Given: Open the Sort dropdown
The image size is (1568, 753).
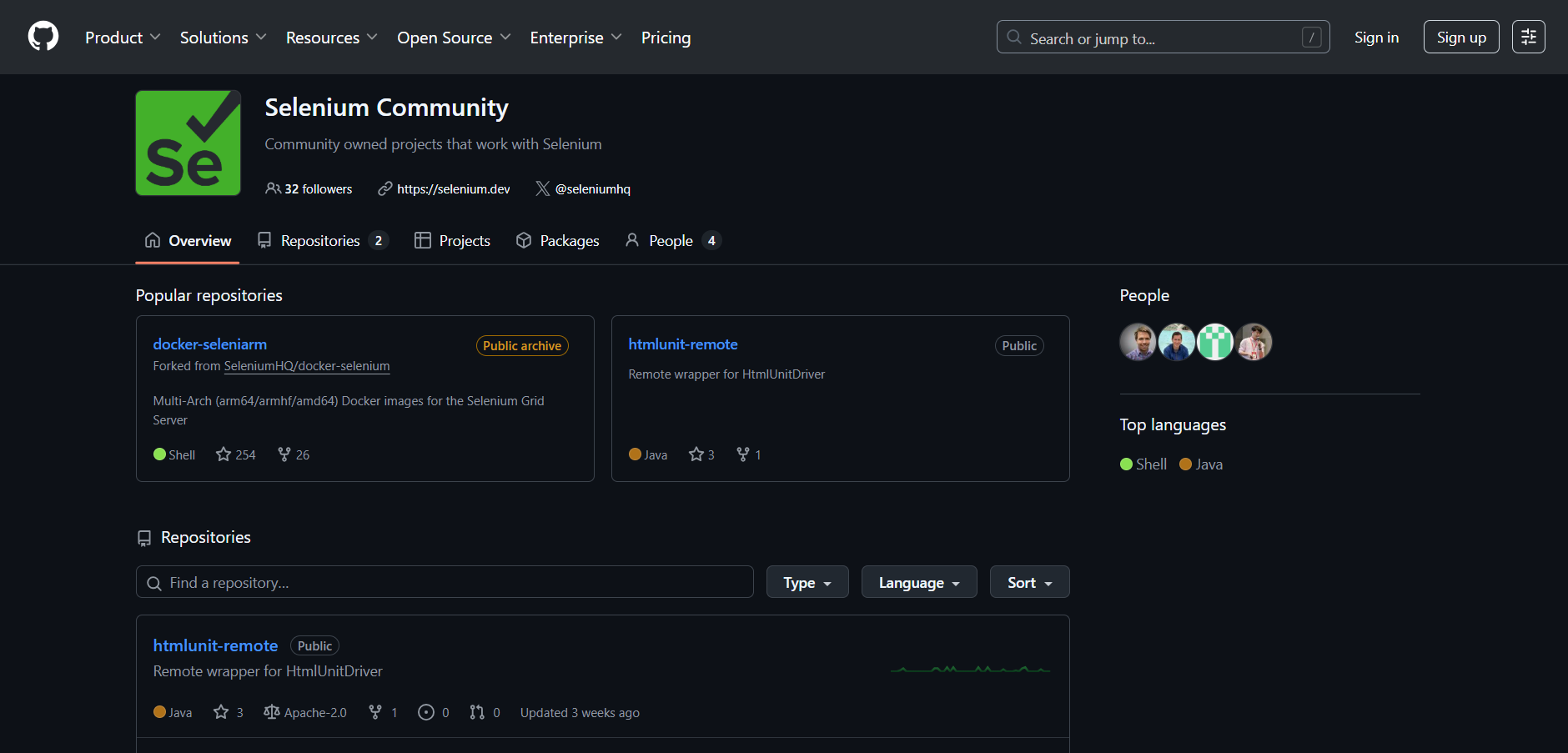Looking at the screenshot, I should click(1028, 581).
